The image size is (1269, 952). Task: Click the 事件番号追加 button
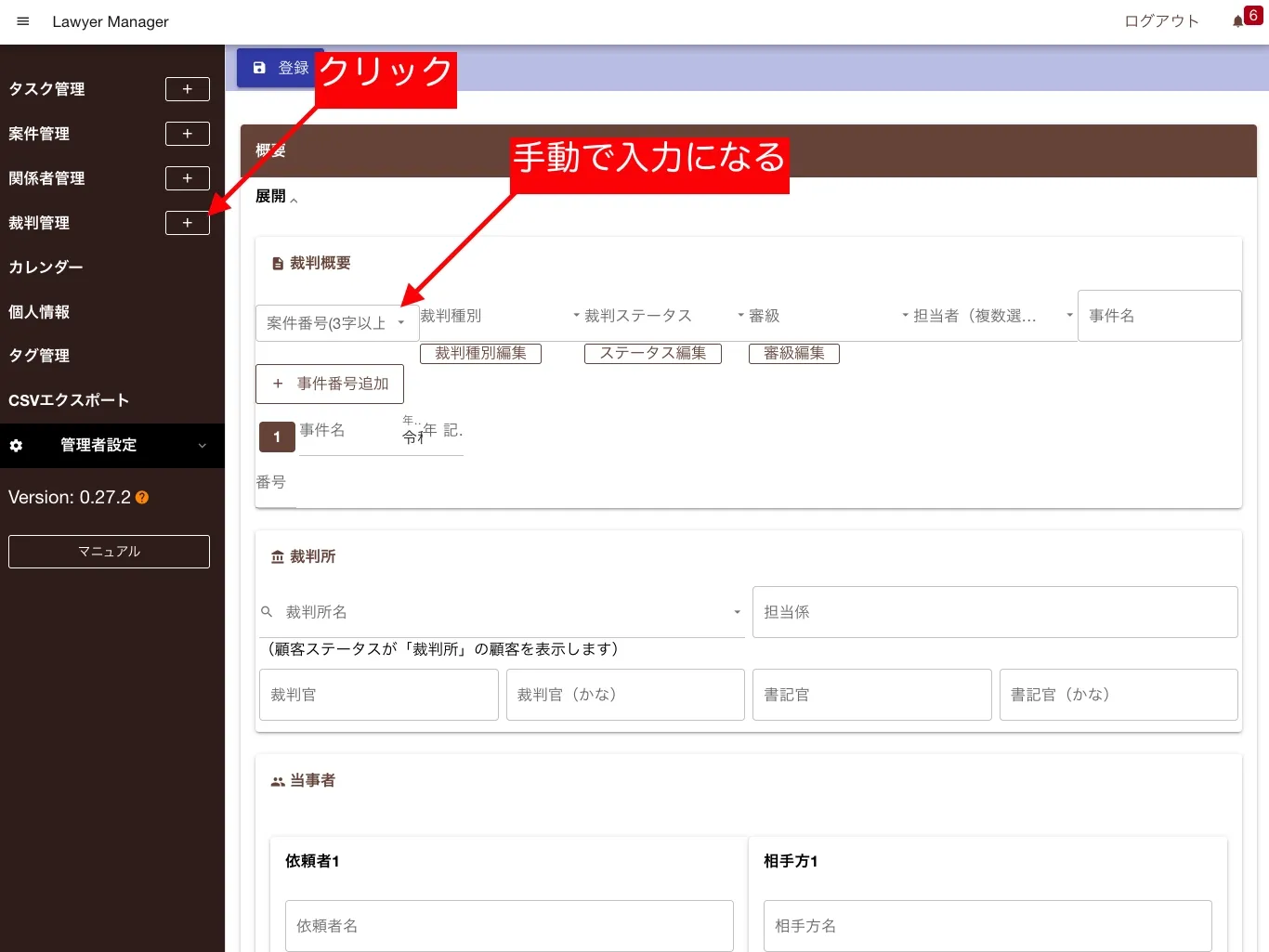tap(330, 385)
